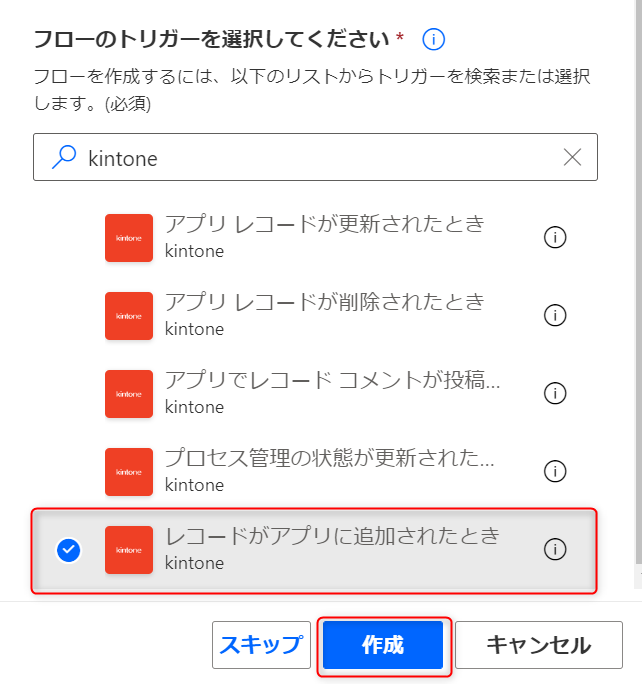Click the magnifier search icon

[x=64, y=157]
